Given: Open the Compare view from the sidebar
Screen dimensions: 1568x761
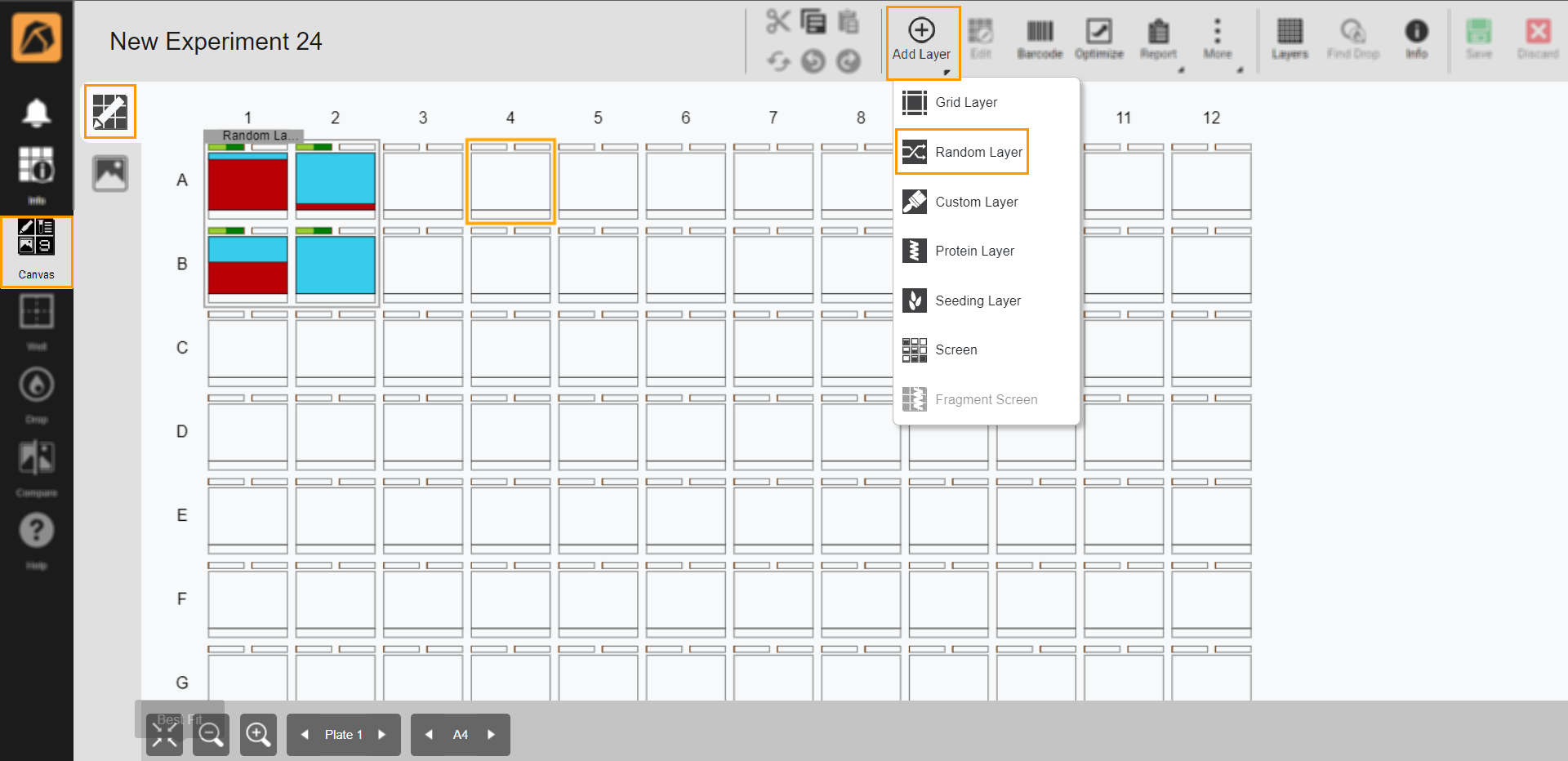Looking at the screenshot, I should point(36,457).
